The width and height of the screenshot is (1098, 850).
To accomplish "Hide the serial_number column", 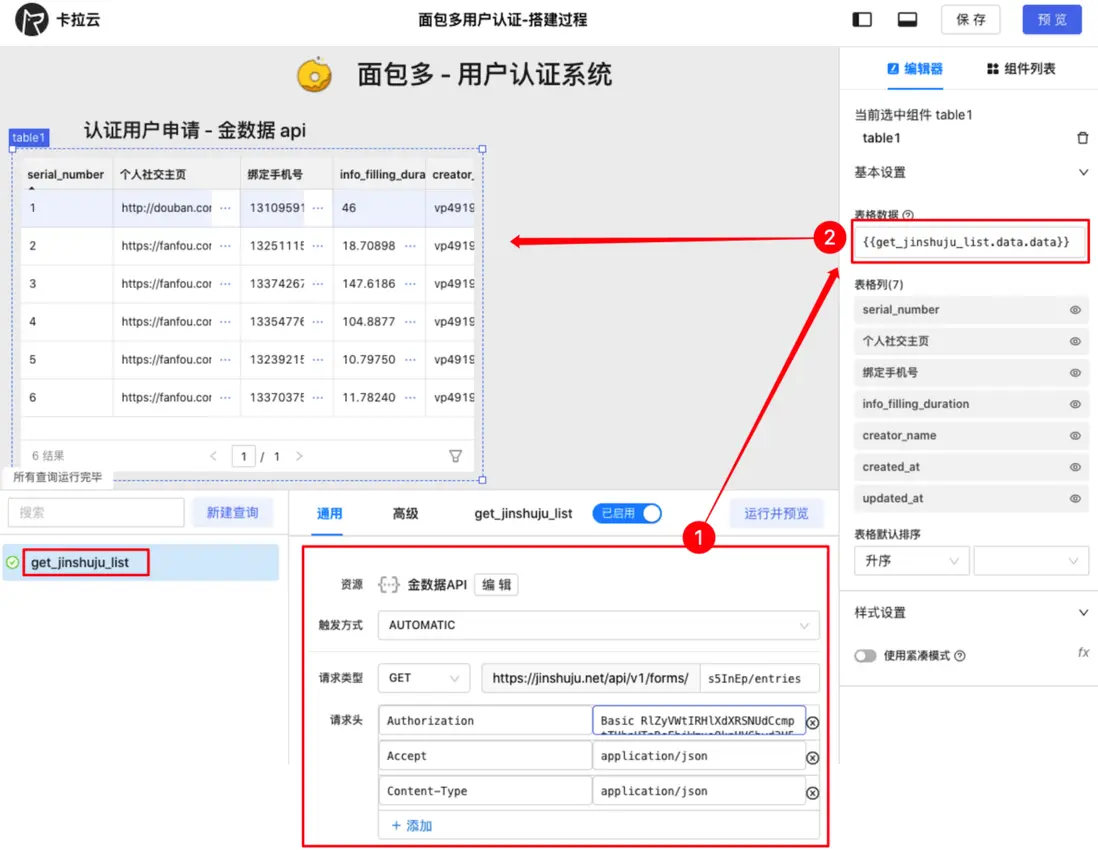I will [x=1075, y=309].
